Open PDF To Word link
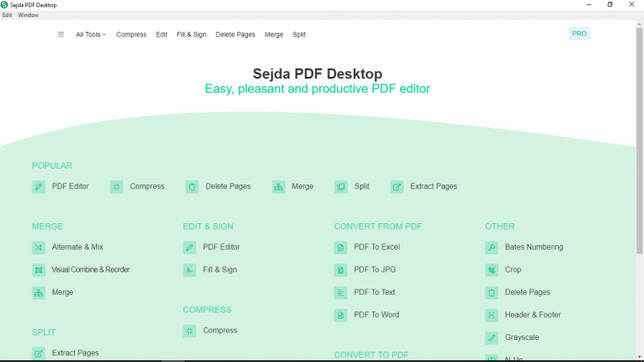Screen dimensions: 644x362 pyautogui.click(x=376, y=315)
